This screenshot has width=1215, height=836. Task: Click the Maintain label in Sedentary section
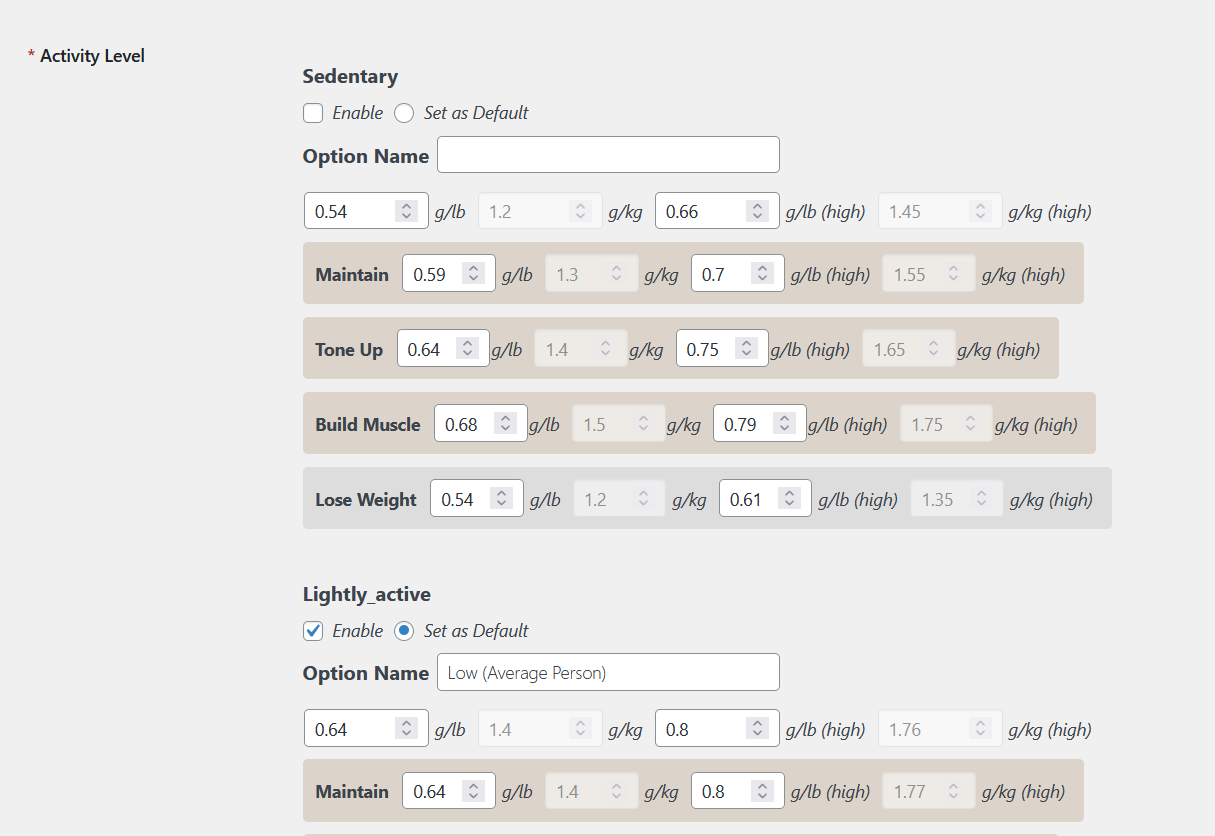pyautogui.click(x=352, y=274)
